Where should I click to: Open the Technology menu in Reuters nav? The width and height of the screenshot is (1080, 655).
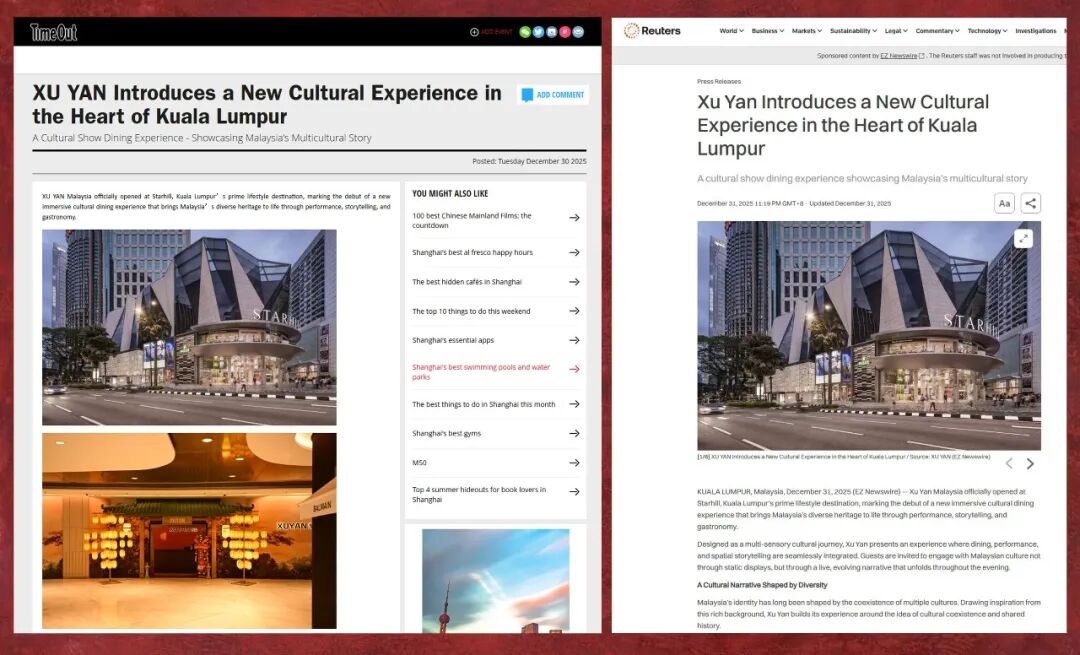tap(987, 31)
